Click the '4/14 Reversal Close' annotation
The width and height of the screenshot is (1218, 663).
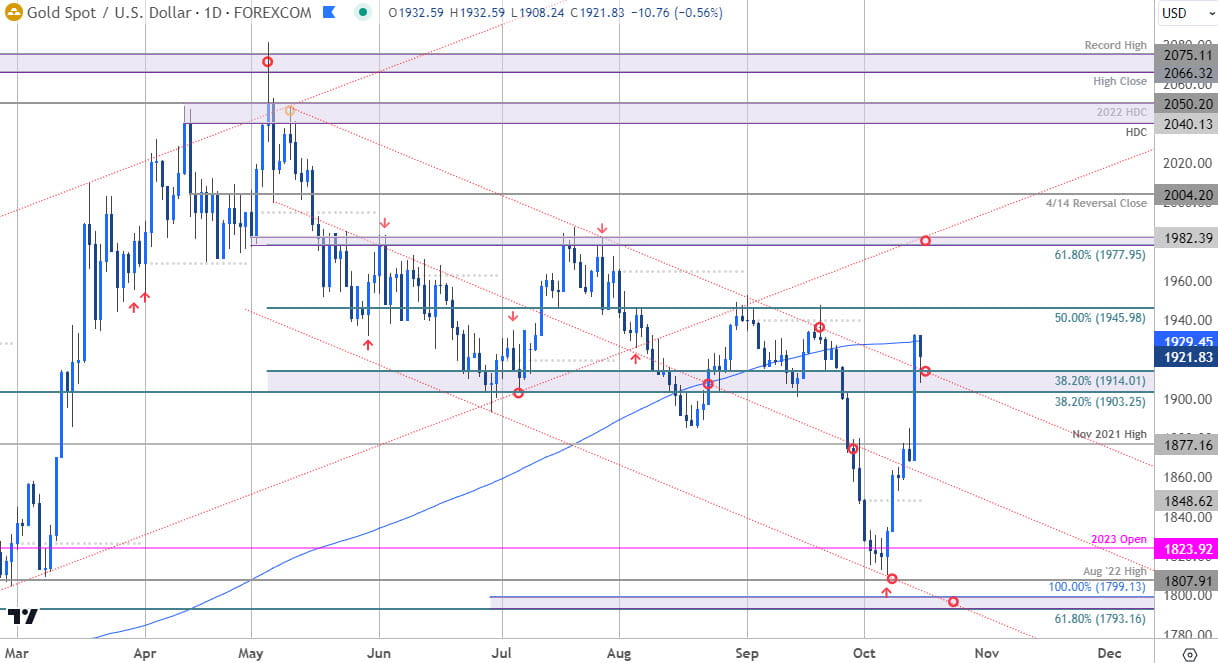[x=1099, y=203]
